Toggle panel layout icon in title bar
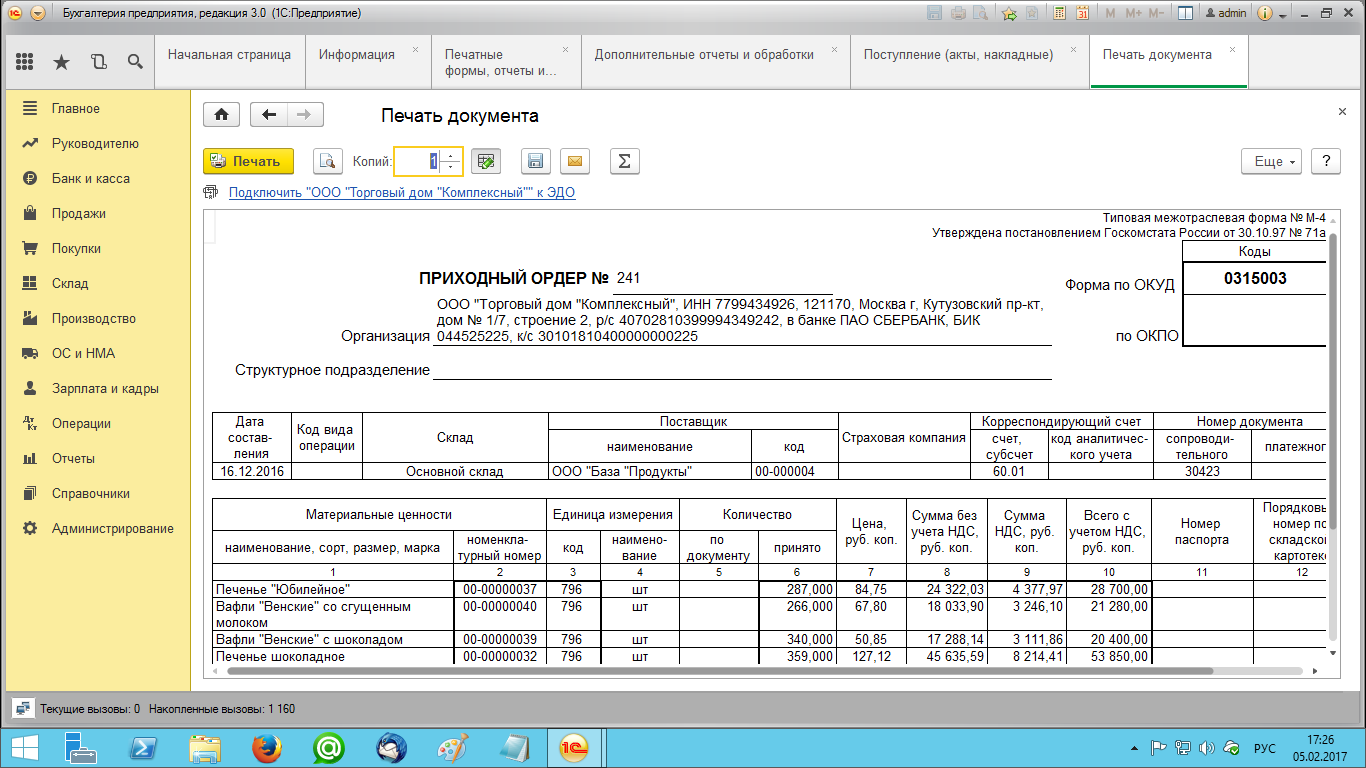 point(1185,14)
